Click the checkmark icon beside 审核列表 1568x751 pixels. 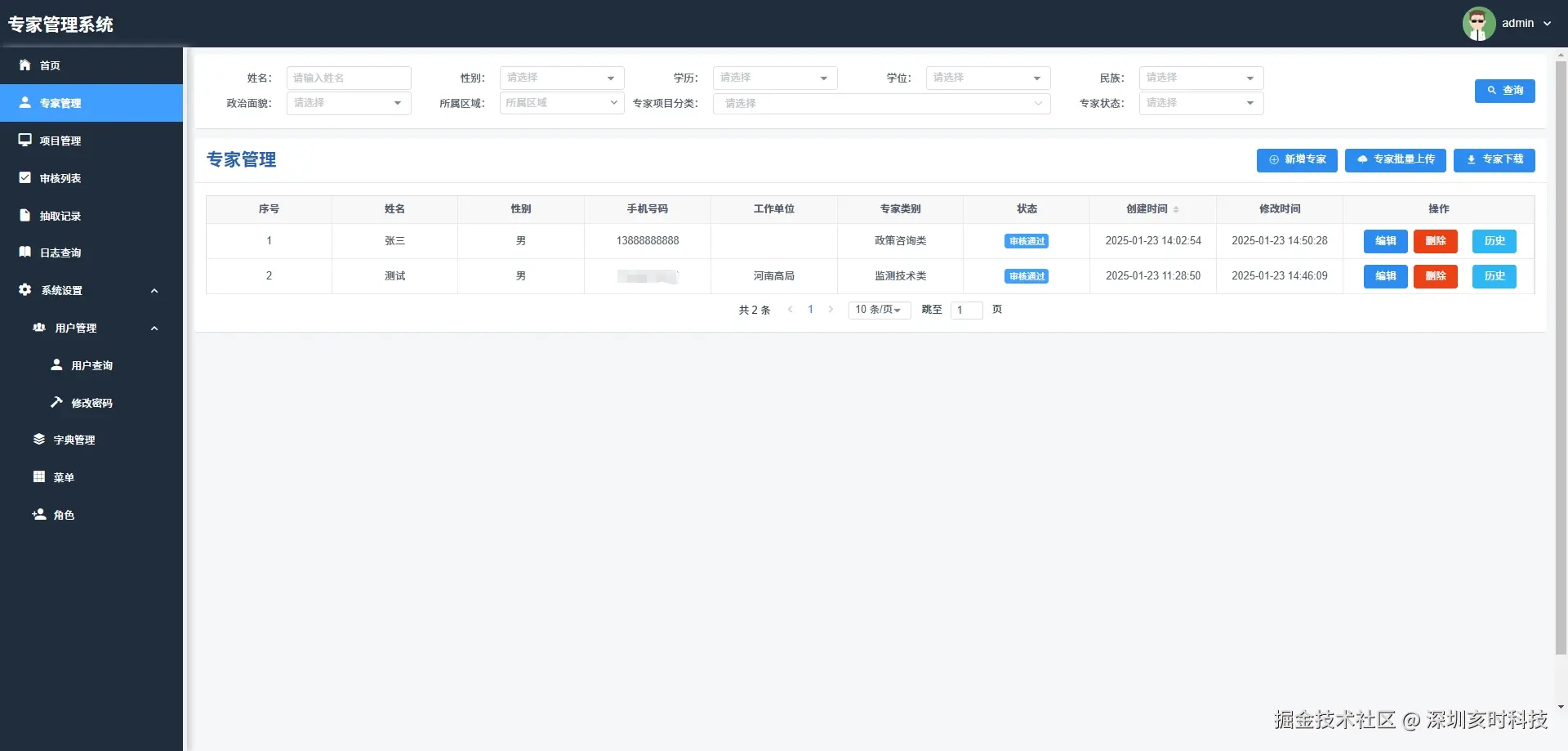point(25,177)
